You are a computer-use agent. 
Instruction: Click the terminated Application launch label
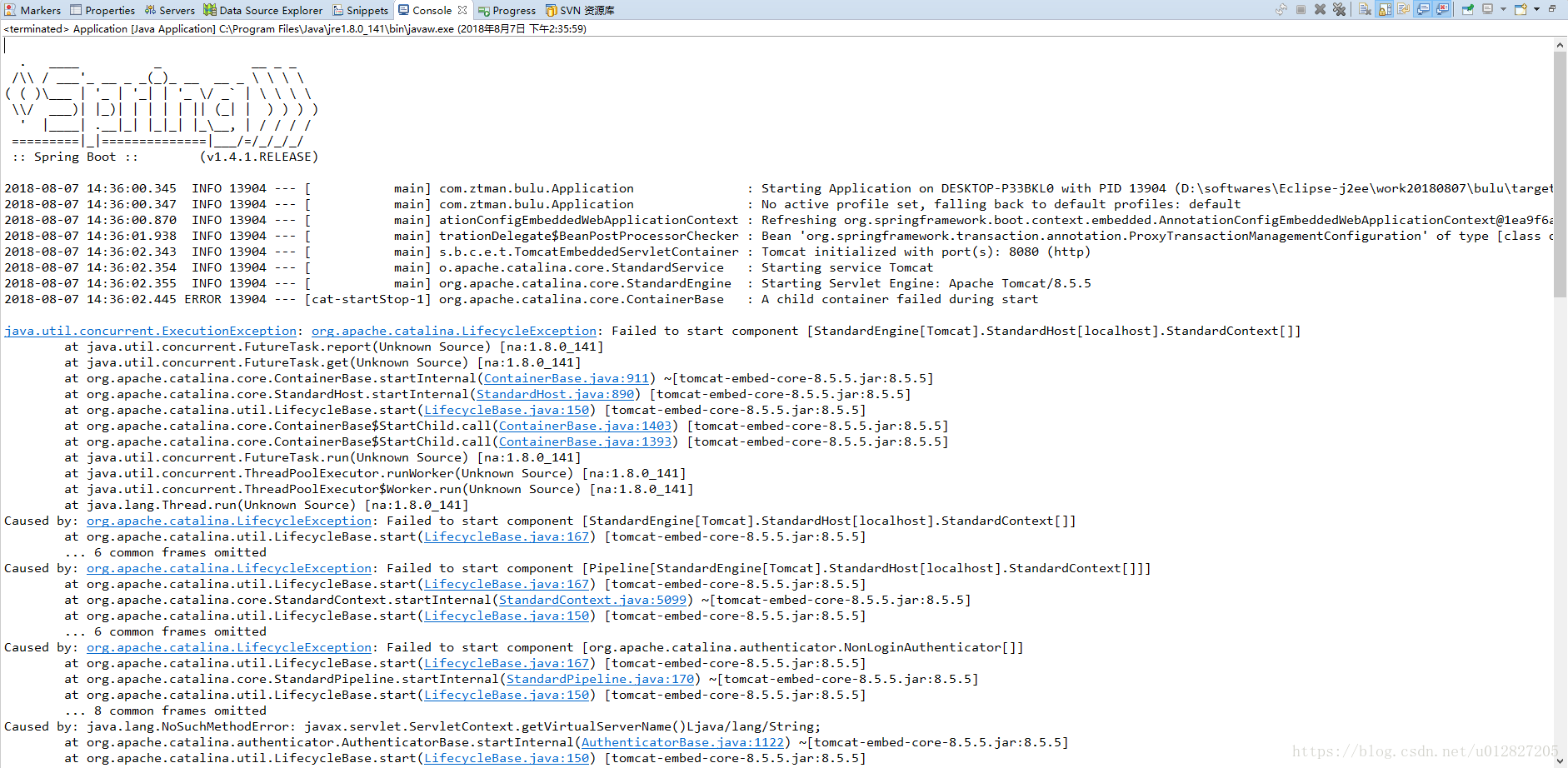click(x=295, y=28)
